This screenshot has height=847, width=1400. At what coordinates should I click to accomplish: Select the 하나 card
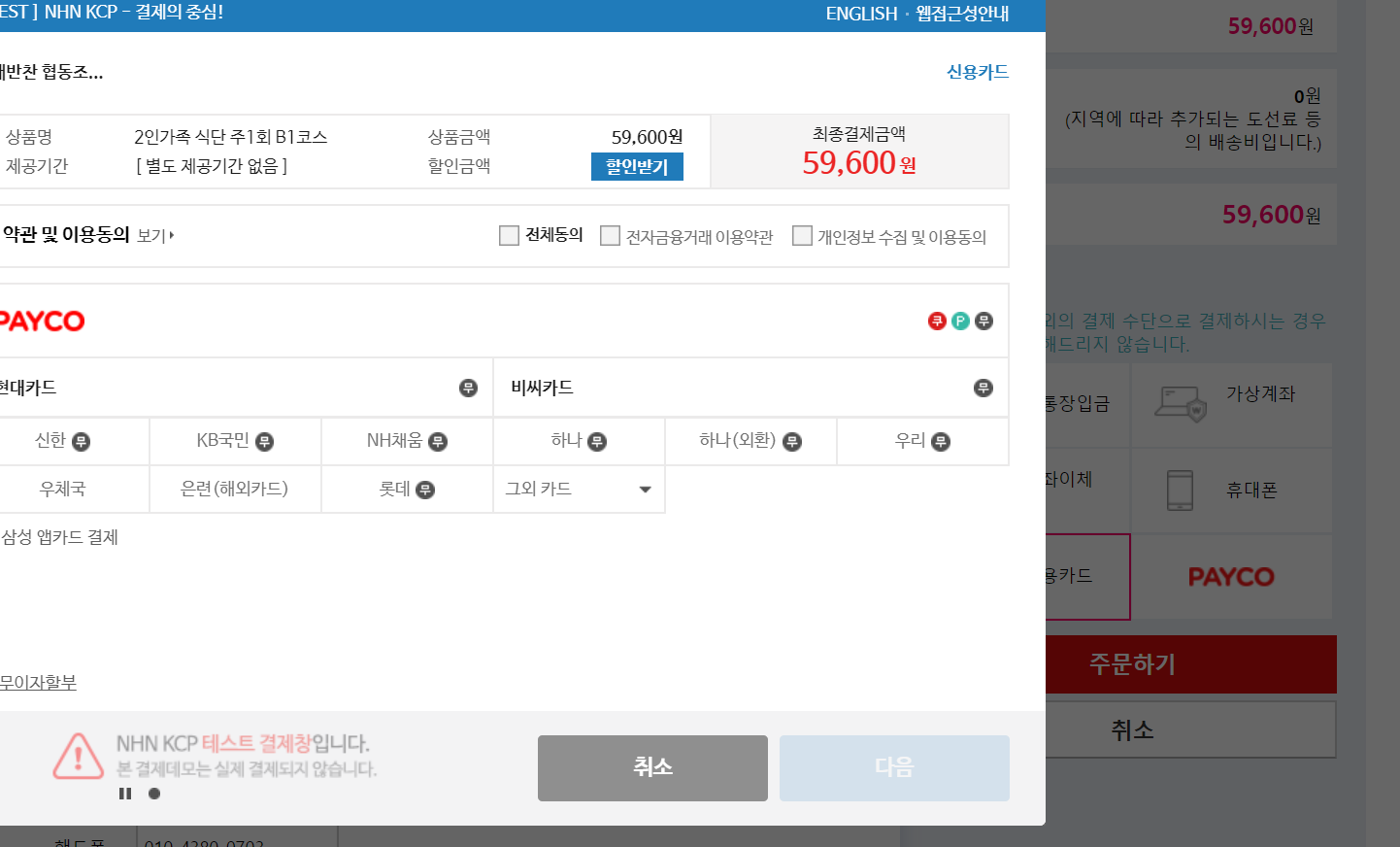point(579,442)
